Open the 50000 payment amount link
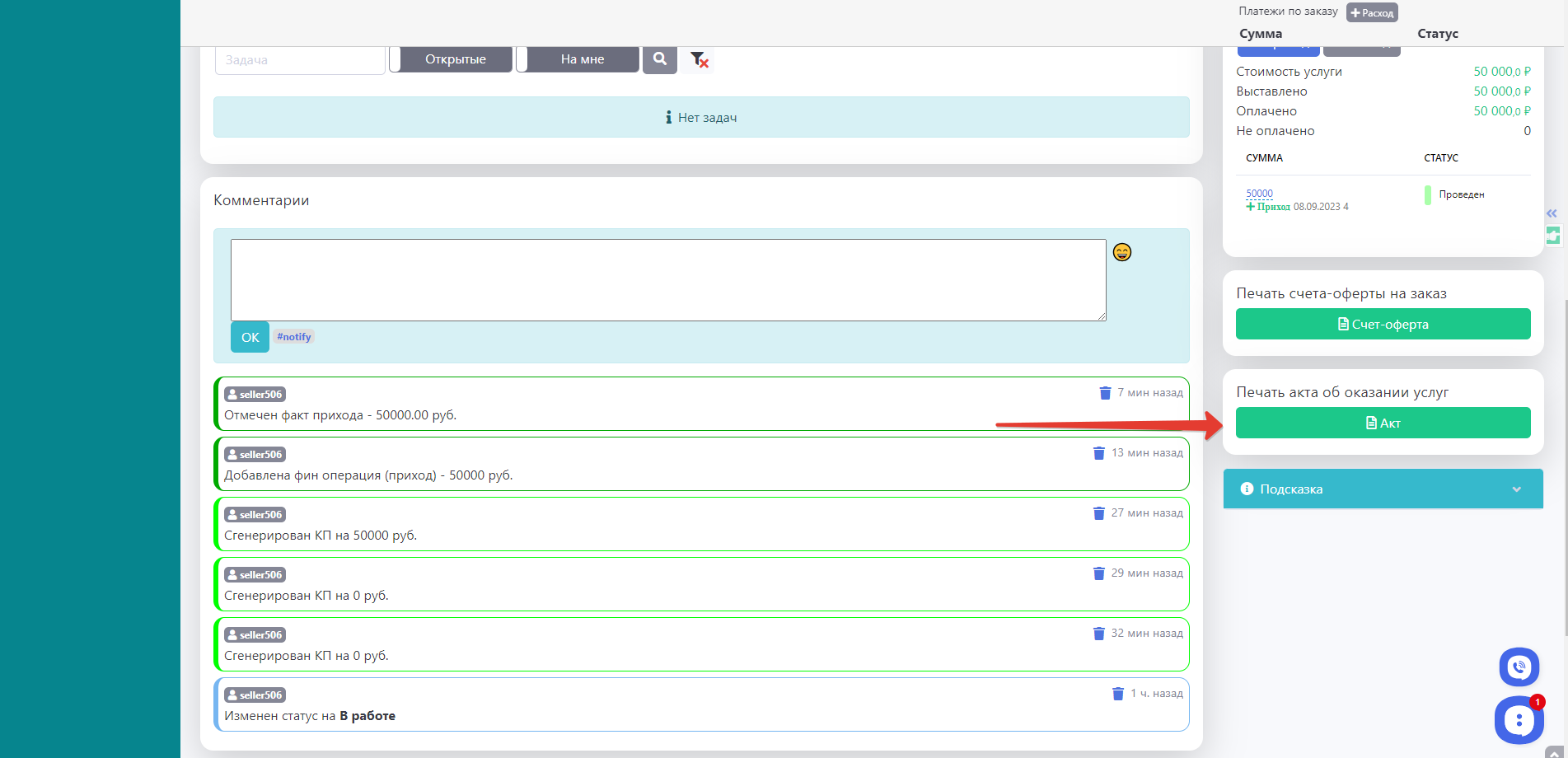The width and height of the screenshot is (1568, 758). (1259, 194)
